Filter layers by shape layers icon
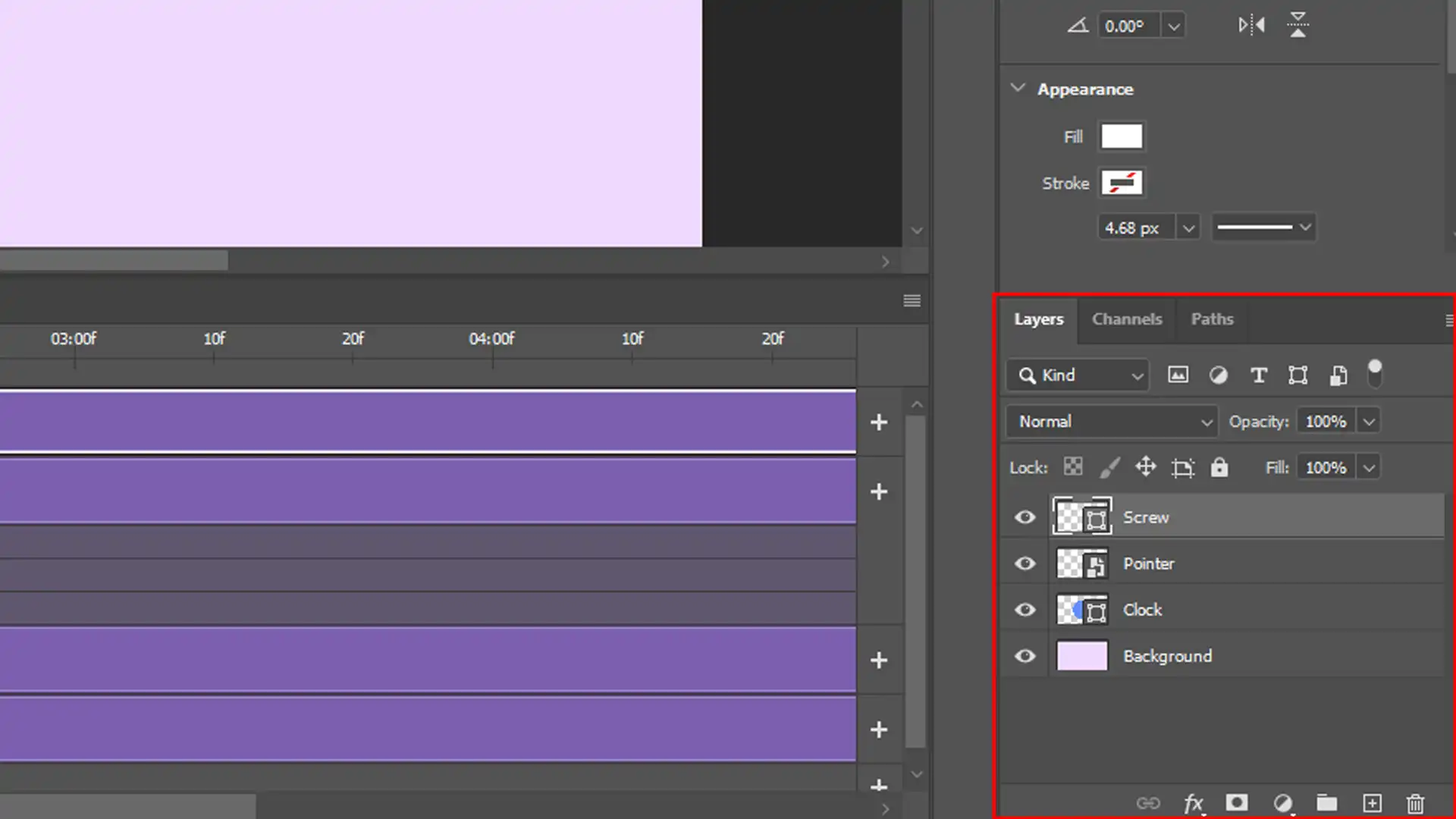Viewport: 1456px width, 819px height. [1298, 375]
